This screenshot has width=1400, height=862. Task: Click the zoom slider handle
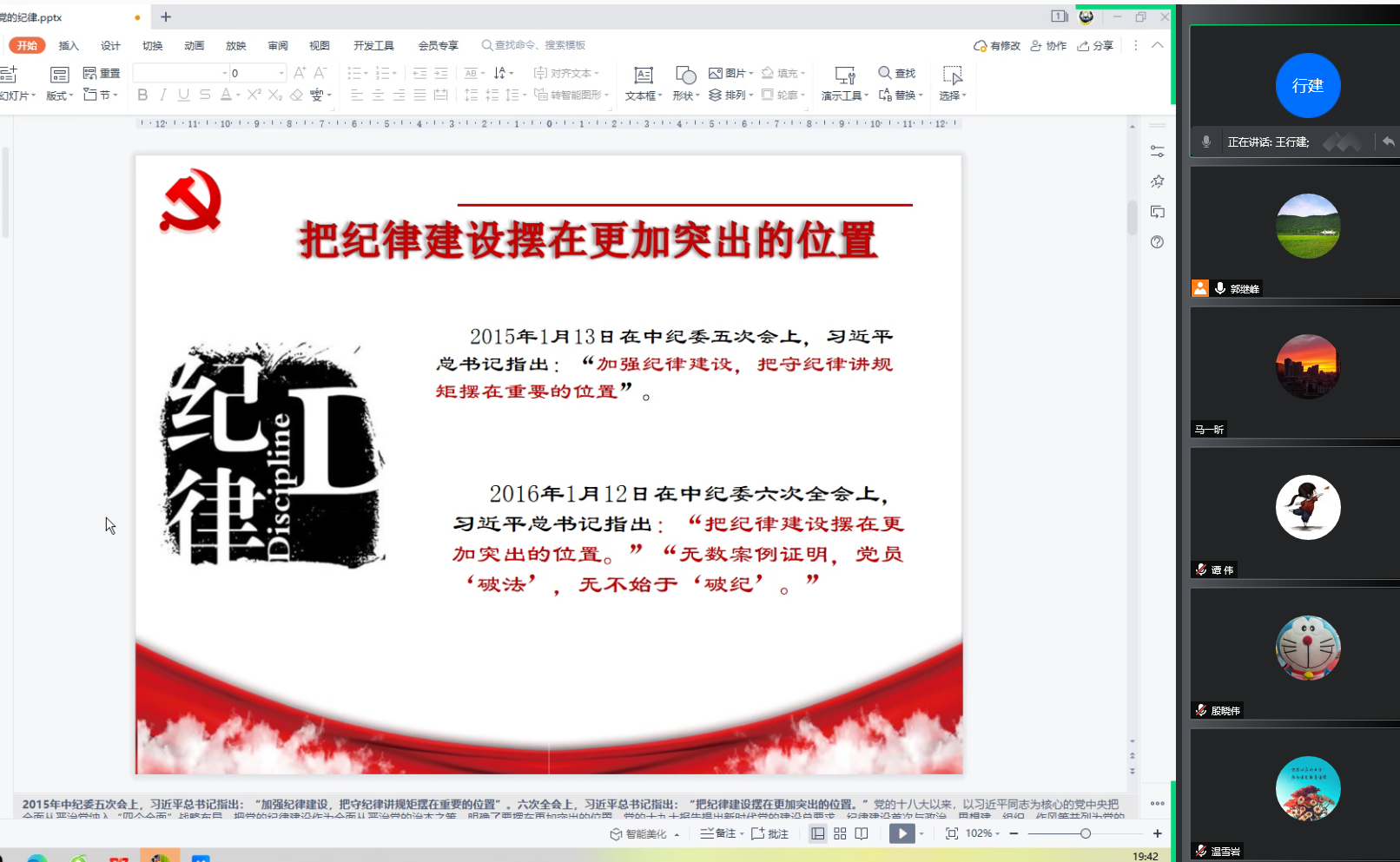click(1086, 833)
